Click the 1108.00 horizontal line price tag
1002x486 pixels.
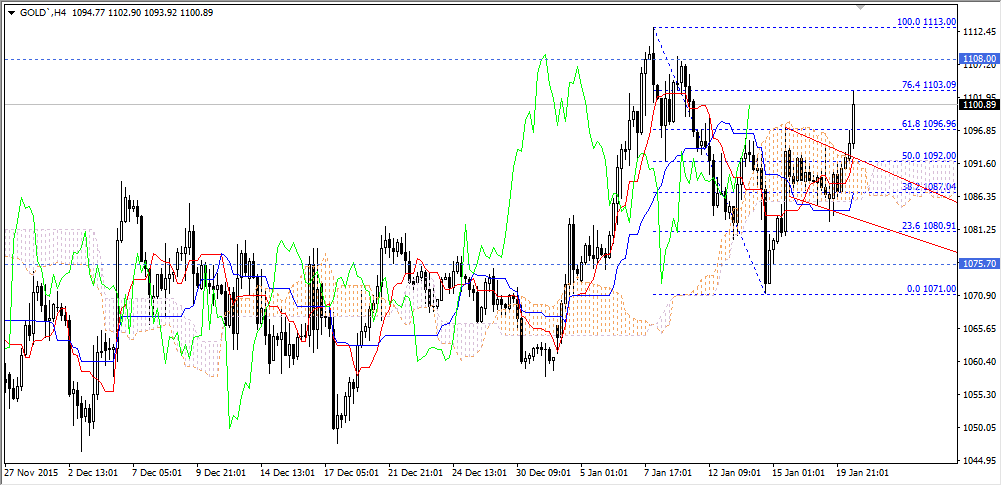coord(978,58)
